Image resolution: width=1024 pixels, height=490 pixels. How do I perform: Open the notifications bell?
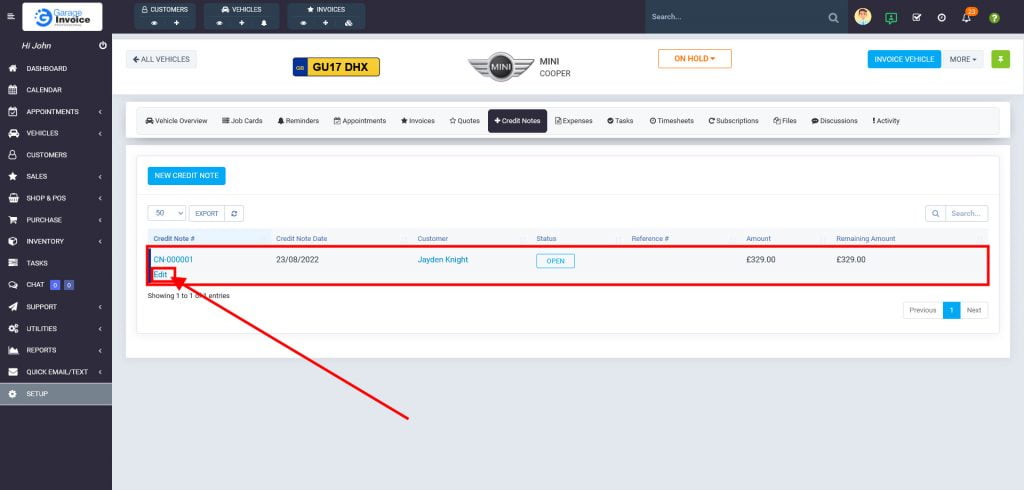tap(966, 17)
